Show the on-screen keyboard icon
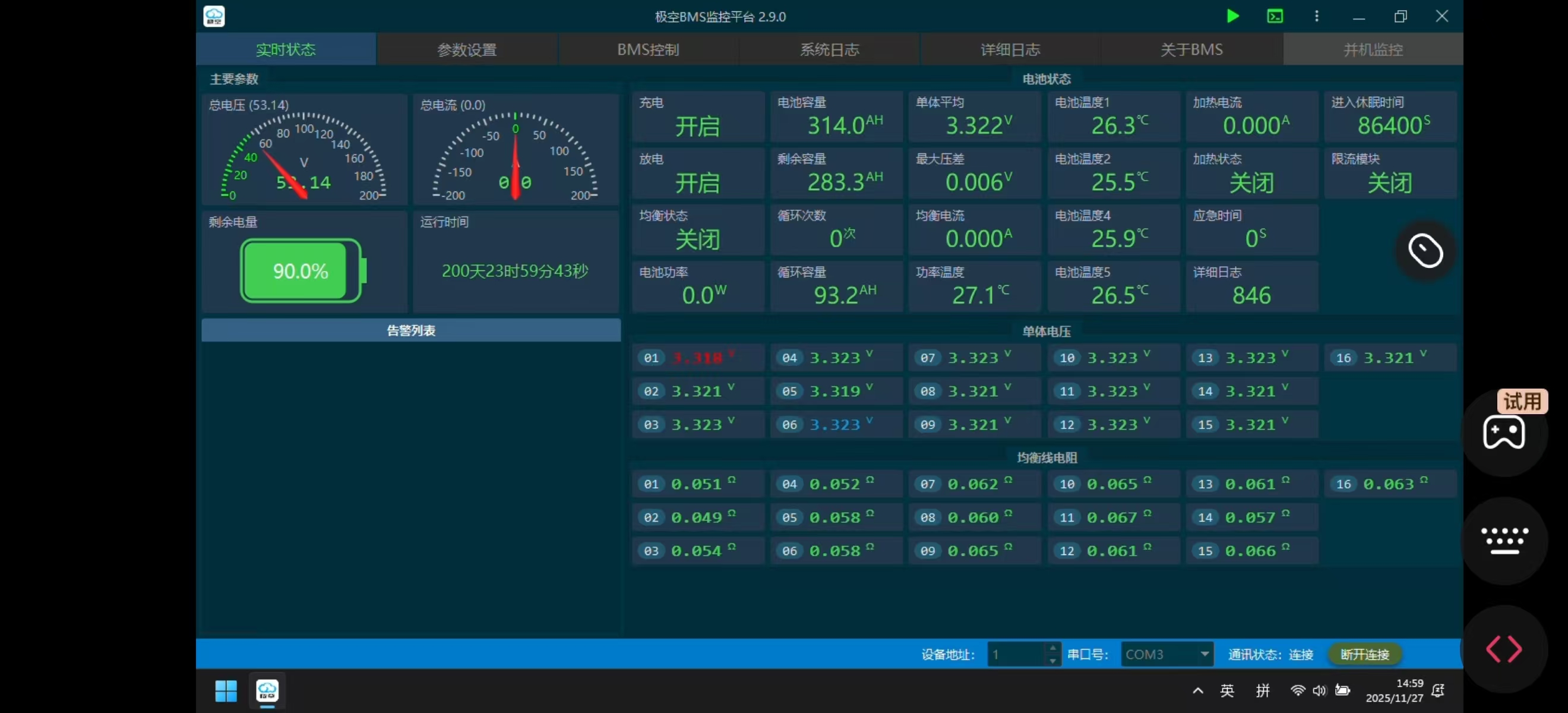 (x=1504, y=541)
